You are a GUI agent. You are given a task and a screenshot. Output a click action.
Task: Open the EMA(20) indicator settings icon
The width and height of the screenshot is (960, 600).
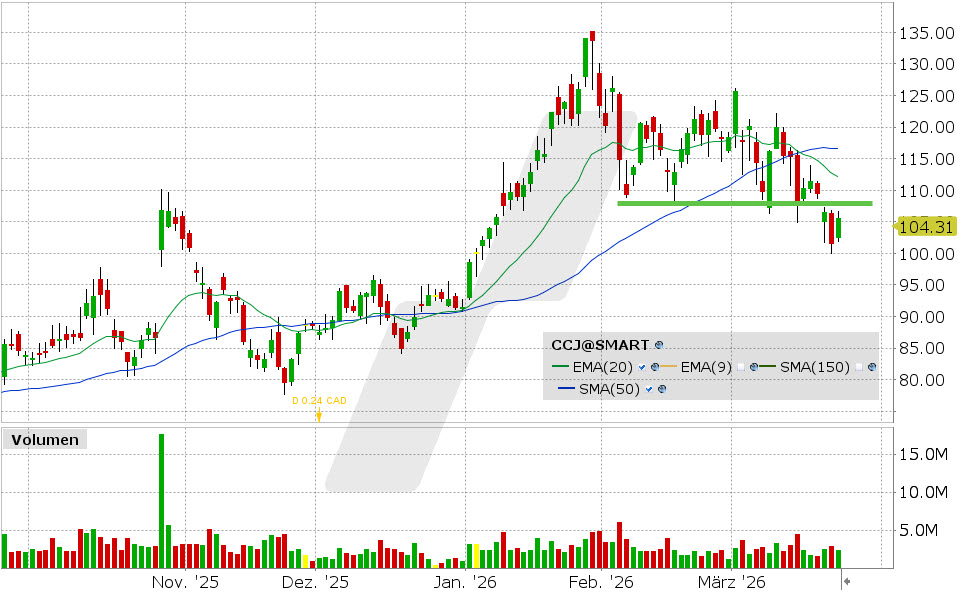(x=654, y=366)
